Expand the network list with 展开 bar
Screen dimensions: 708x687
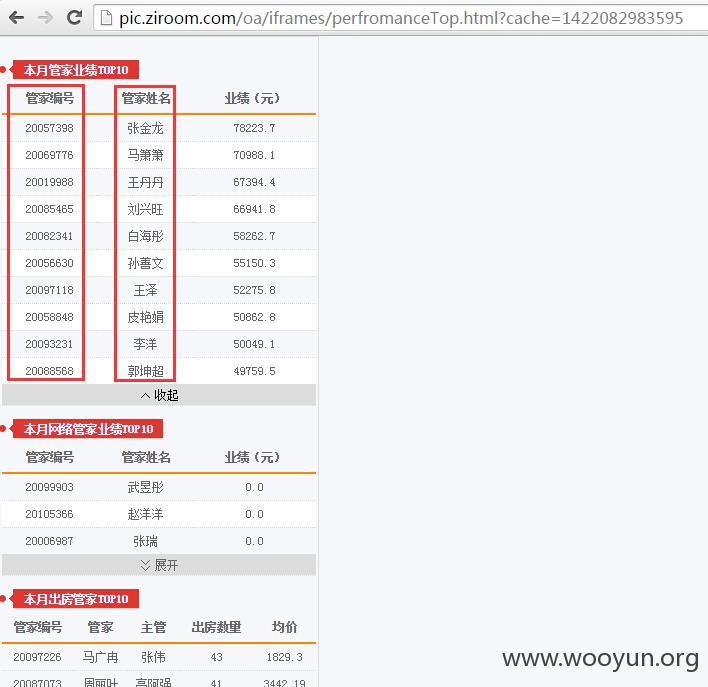tap(159, 565)
